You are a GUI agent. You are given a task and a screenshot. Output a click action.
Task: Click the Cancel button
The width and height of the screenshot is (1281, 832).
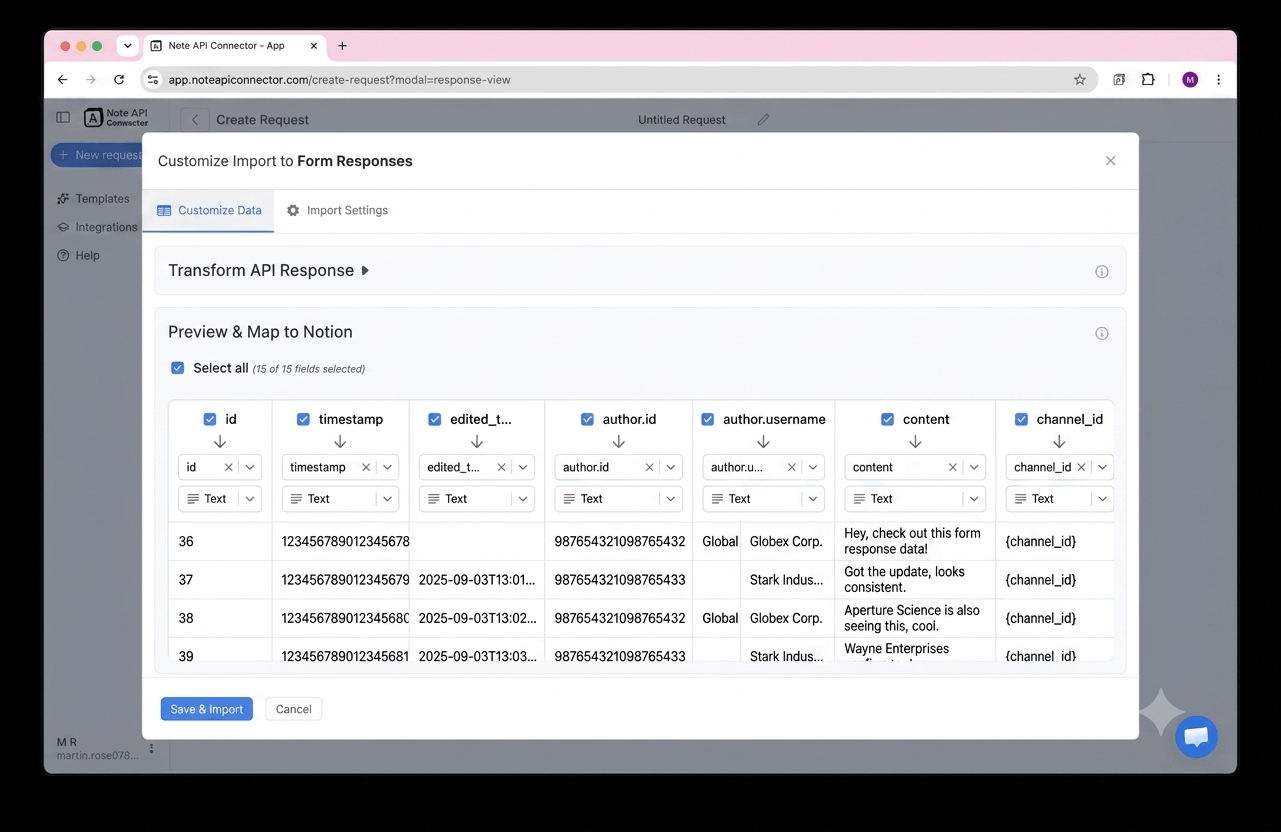point(294,709)
